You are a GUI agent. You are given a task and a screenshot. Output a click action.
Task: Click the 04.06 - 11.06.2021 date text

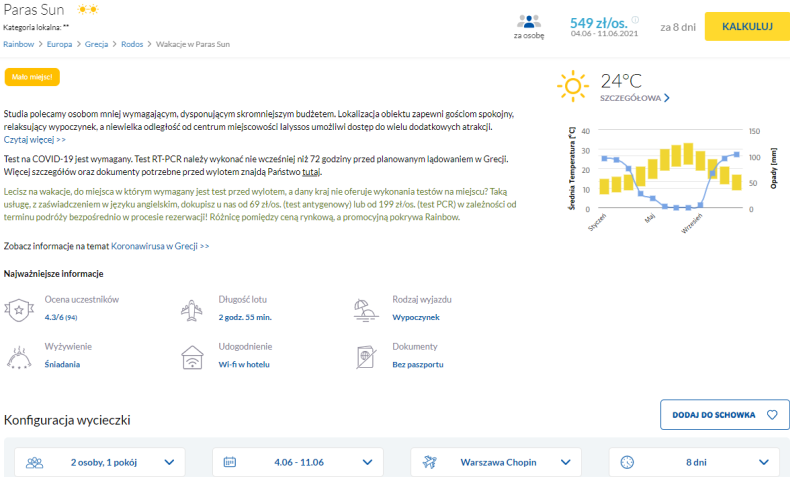click(x=604, y=34)
